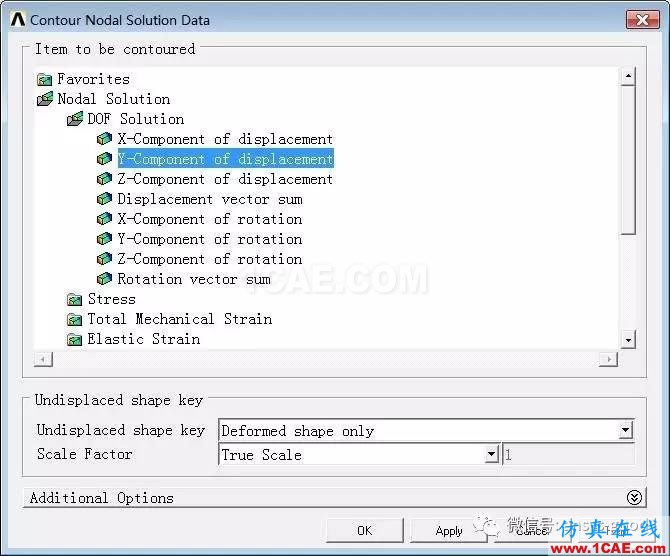Viewport: 670px width, 556px height.
Task: Open Elastic Strain tree item
Action: pos(144,339)
